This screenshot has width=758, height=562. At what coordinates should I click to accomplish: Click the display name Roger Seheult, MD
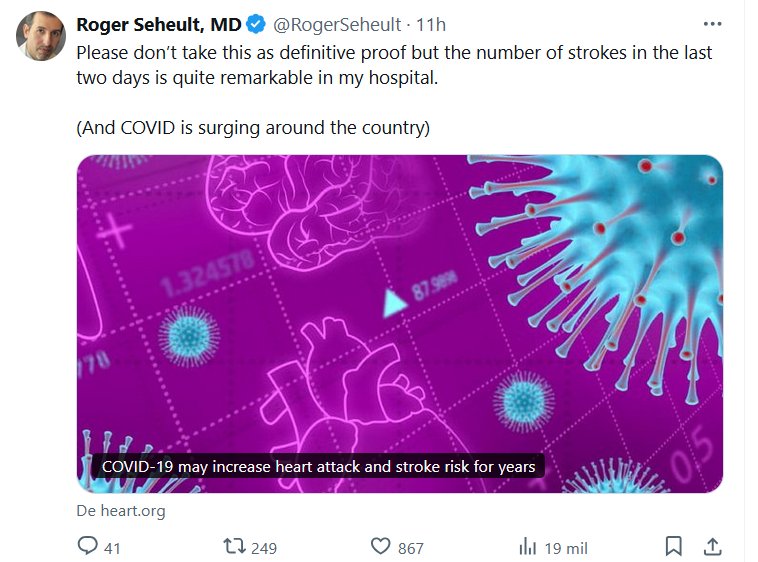(x=159, y=23)
